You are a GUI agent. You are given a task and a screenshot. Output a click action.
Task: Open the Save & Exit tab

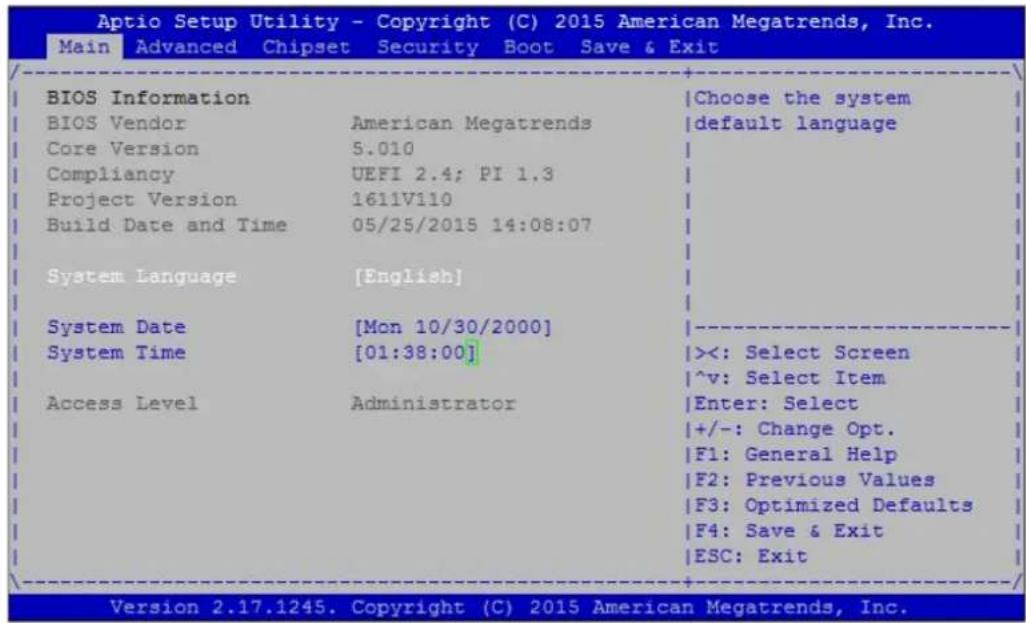pos(649,47)
